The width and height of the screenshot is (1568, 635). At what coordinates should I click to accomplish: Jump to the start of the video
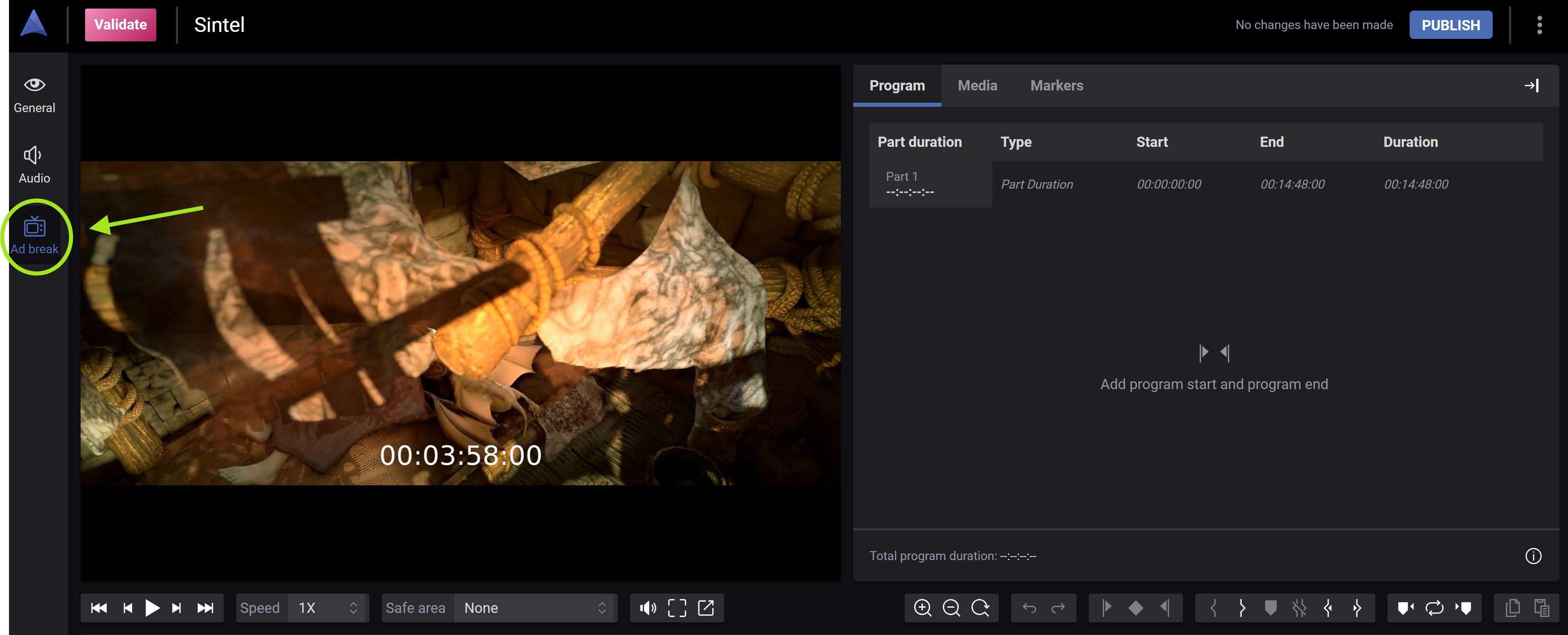pyautogui.click(x=99, y=608)
